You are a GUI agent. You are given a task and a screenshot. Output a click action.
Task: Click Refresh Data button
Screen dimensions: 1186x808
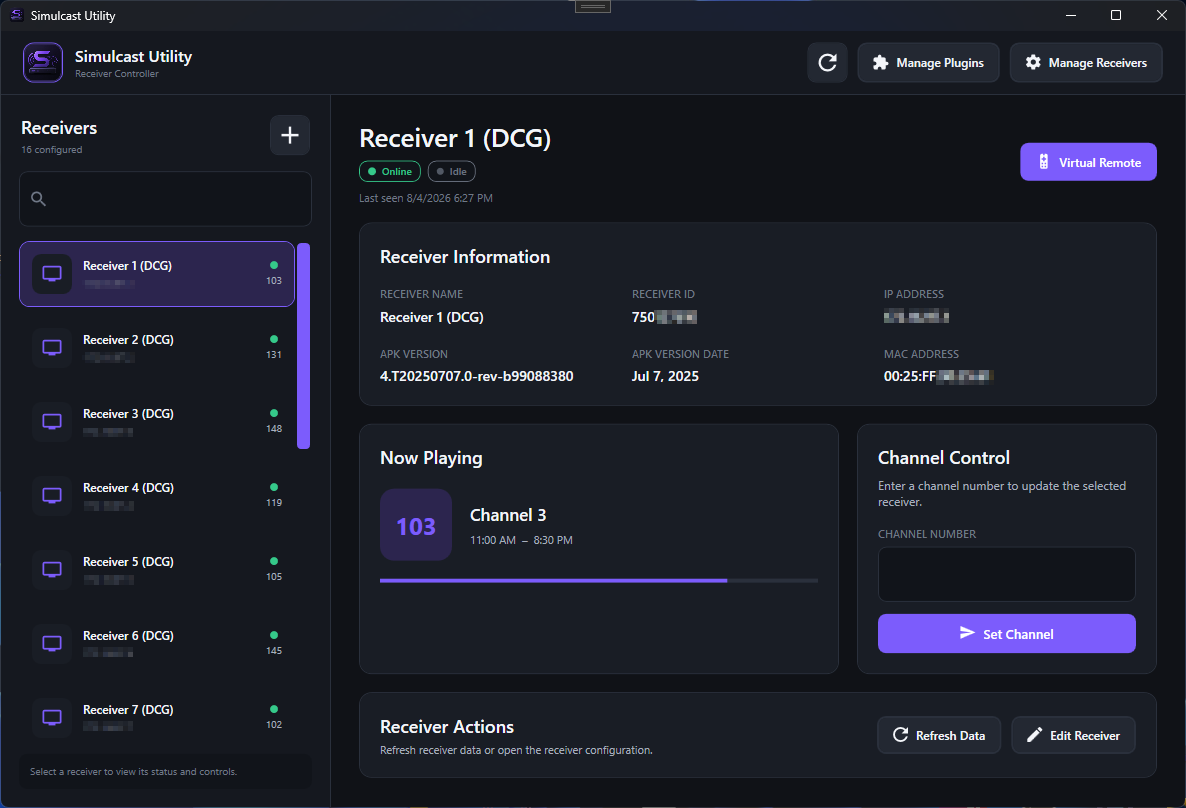(939, 735)
